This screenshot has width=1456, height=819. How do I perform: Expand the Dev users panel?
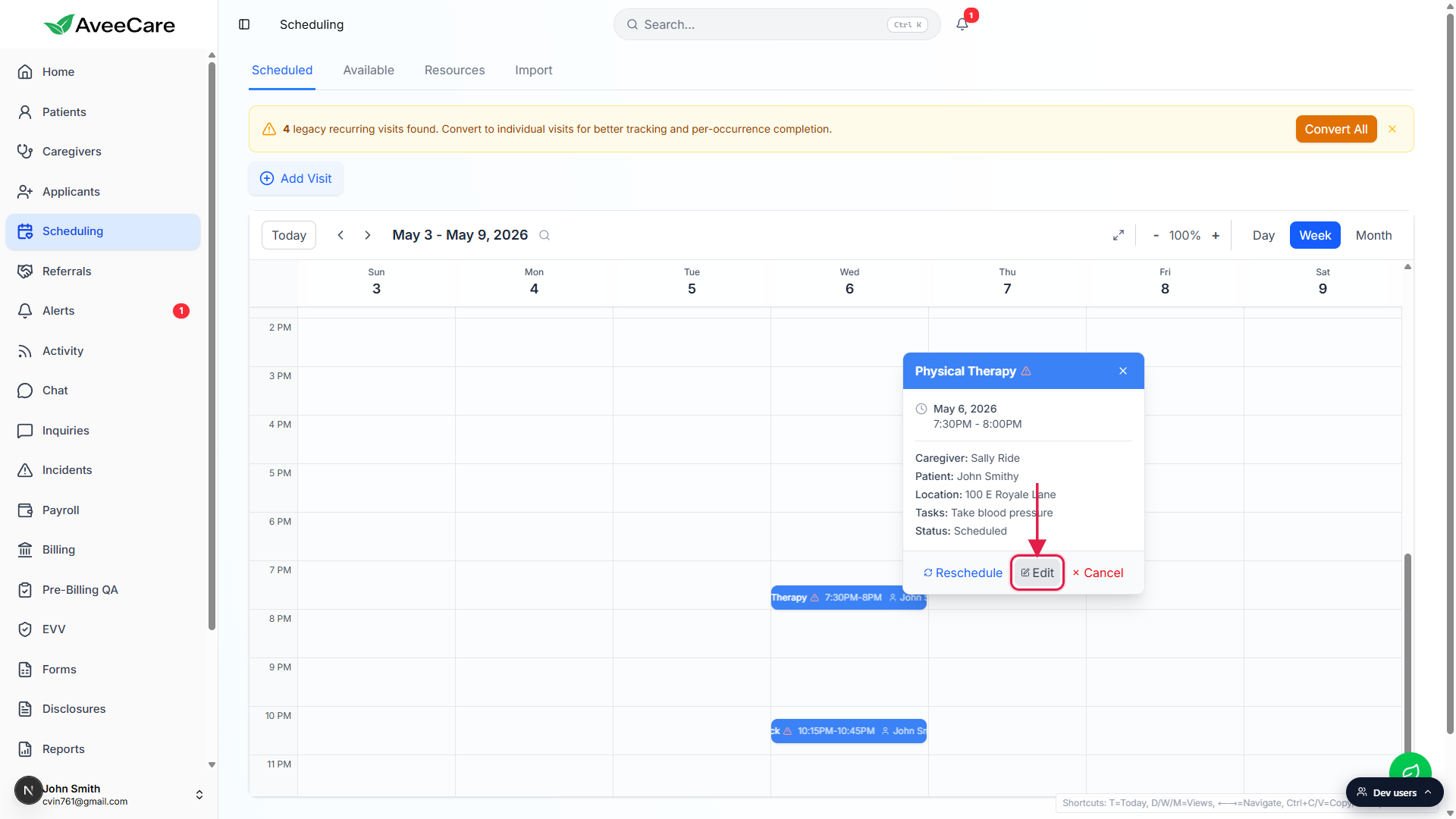click(1395, 792)
